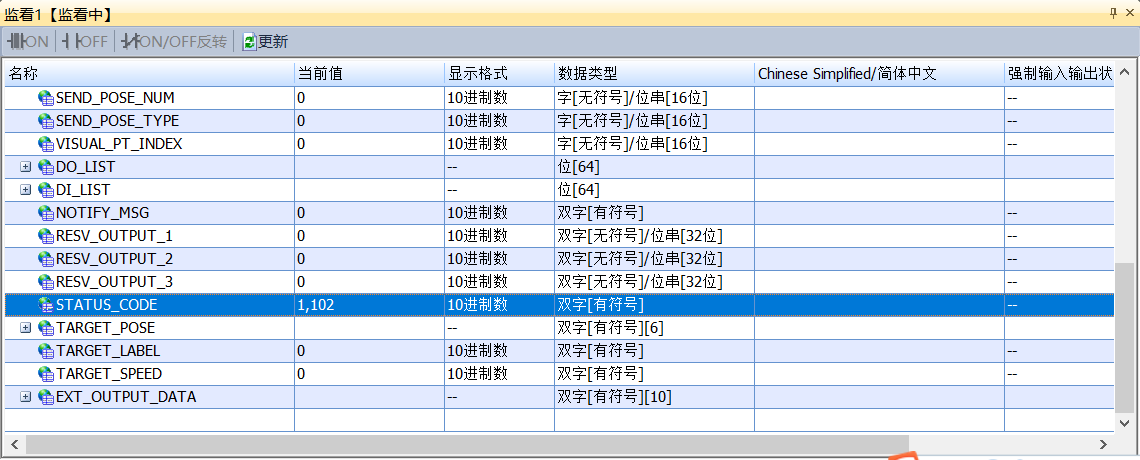
Task: Click the horizontal scrollbar left arrow
Action: (14, 444)
